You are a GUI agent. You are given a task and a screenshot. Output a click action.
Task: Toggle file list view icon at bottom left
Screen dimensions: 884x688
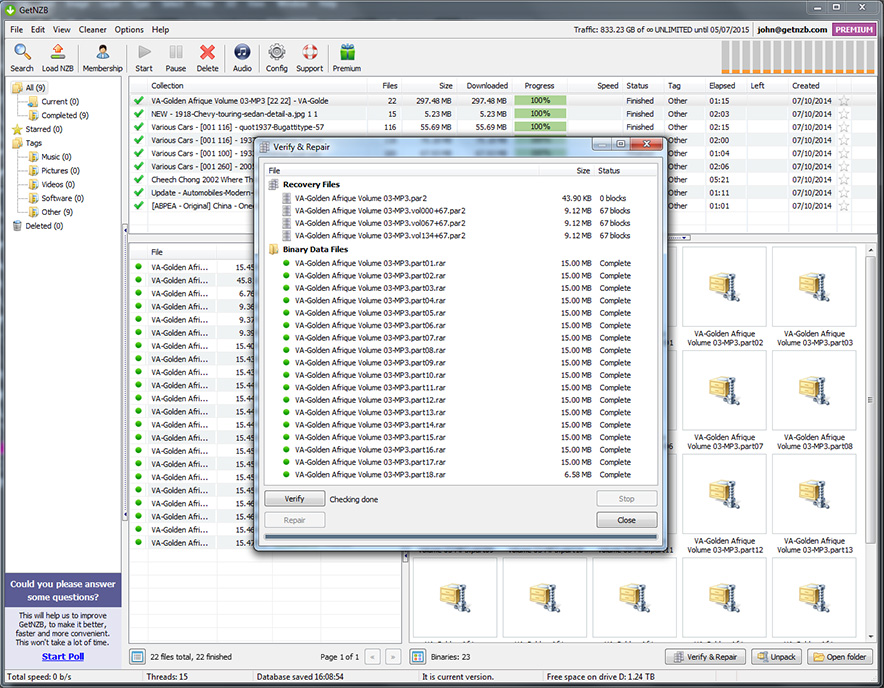137,656
